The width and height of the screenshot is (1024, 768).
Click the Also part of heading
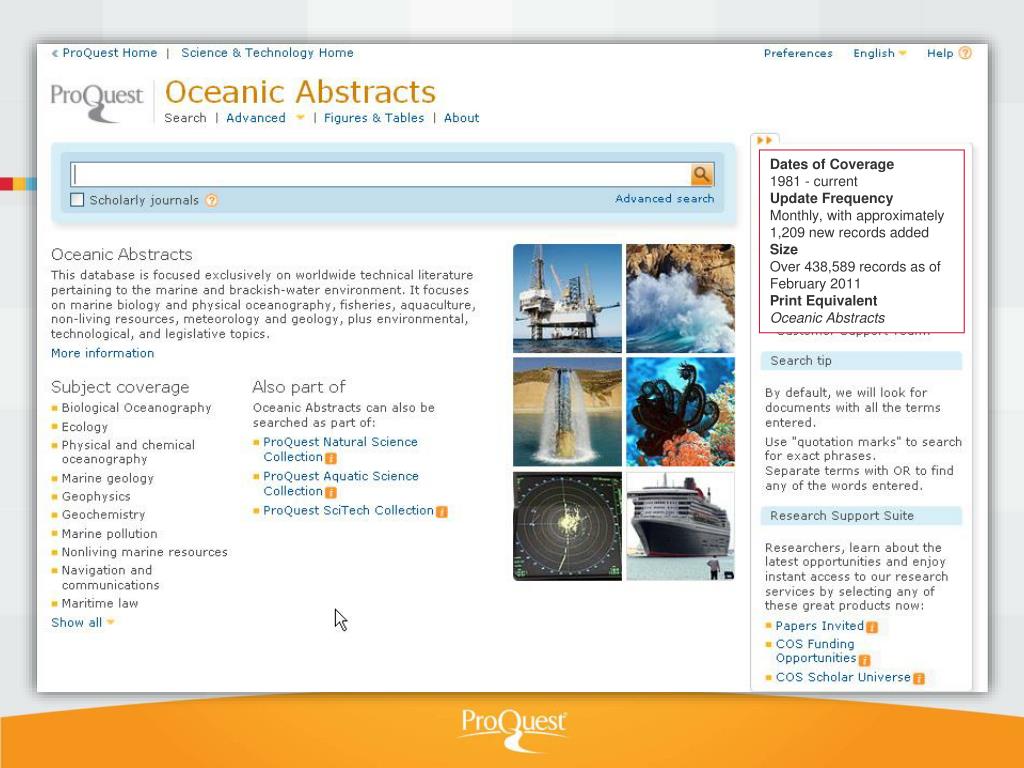[x=299, y=387]
